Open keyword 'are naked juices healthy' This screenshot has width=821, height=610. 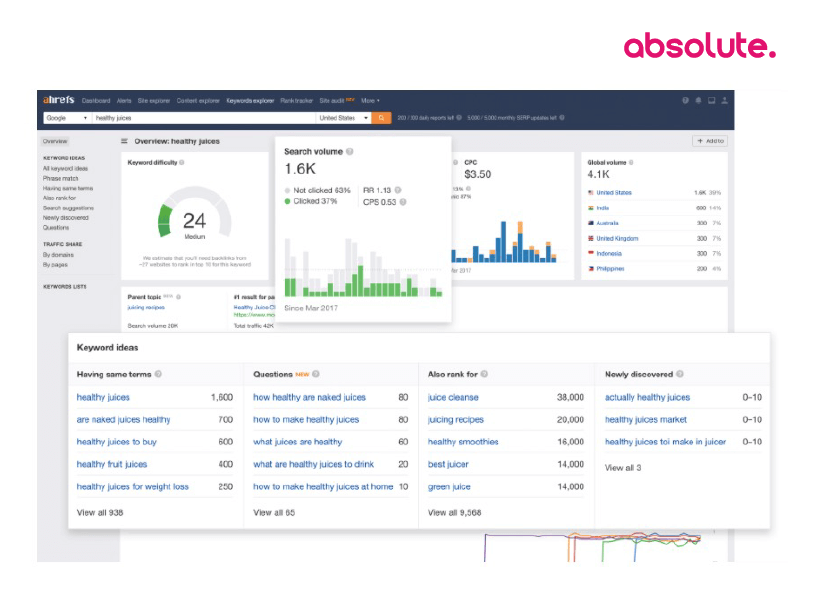(124, 419)
